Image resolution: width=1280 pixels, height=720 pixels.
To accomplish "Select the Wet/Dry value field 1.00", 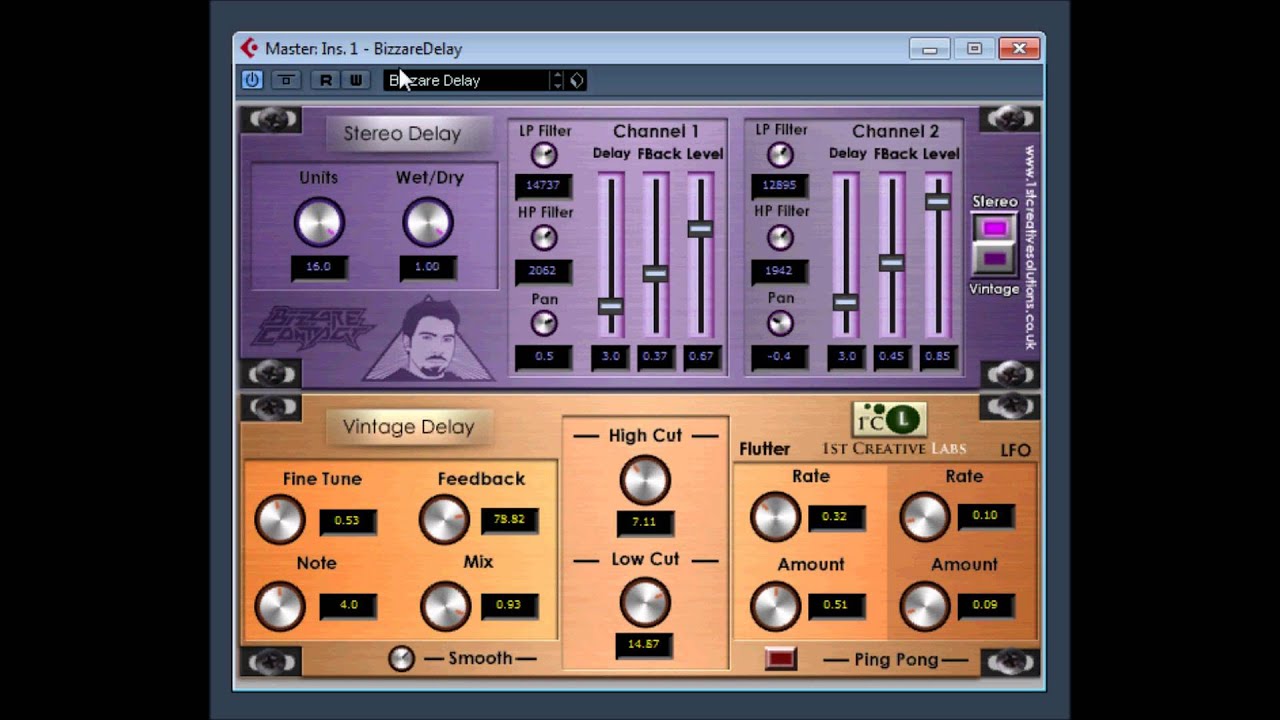I will pos(427,267).
